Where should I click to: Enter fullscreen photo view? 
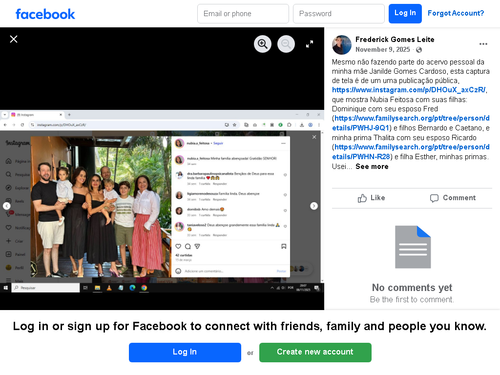pyautogui.click(x=310, y=44)
